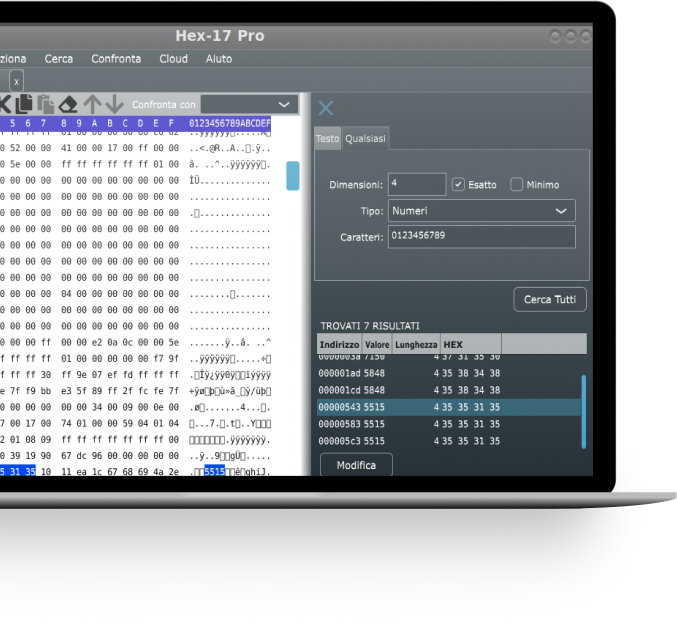Click the down arrow toolbar icon
This screenshot has width=677, height=625.
pyautogui.click(x=115, y=104)
